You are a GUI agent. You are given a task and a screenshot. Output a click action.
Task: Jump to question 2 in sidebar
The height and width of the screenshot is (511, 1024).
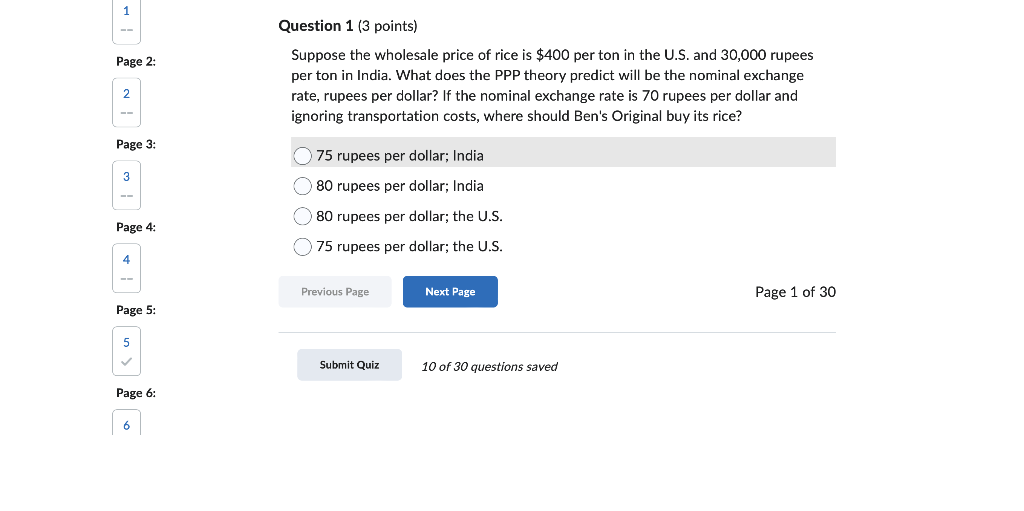pyautogui.click(x=126, y=102)
